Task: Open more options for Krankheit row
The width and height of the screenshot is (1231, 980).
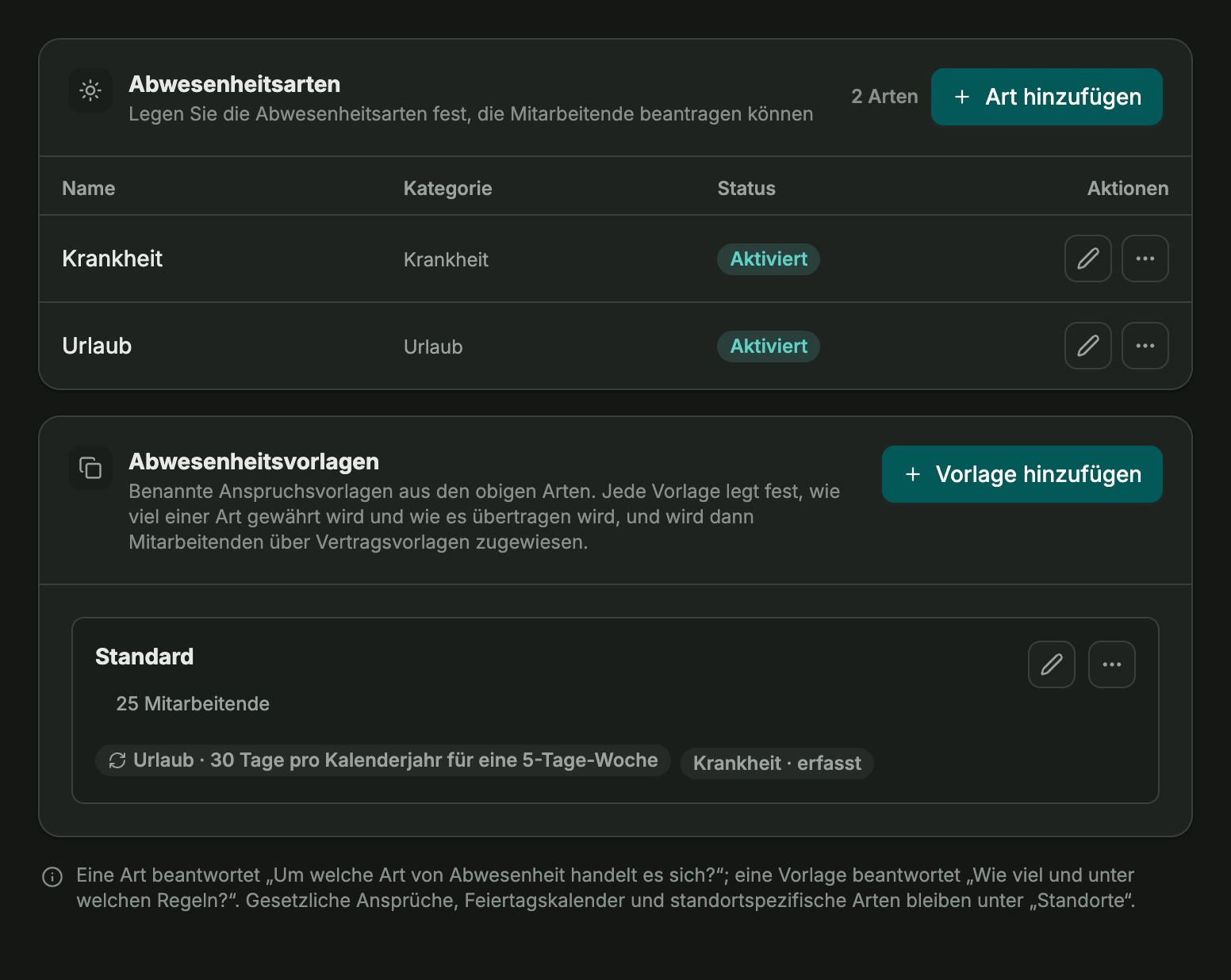Action: click(1145, 258)
